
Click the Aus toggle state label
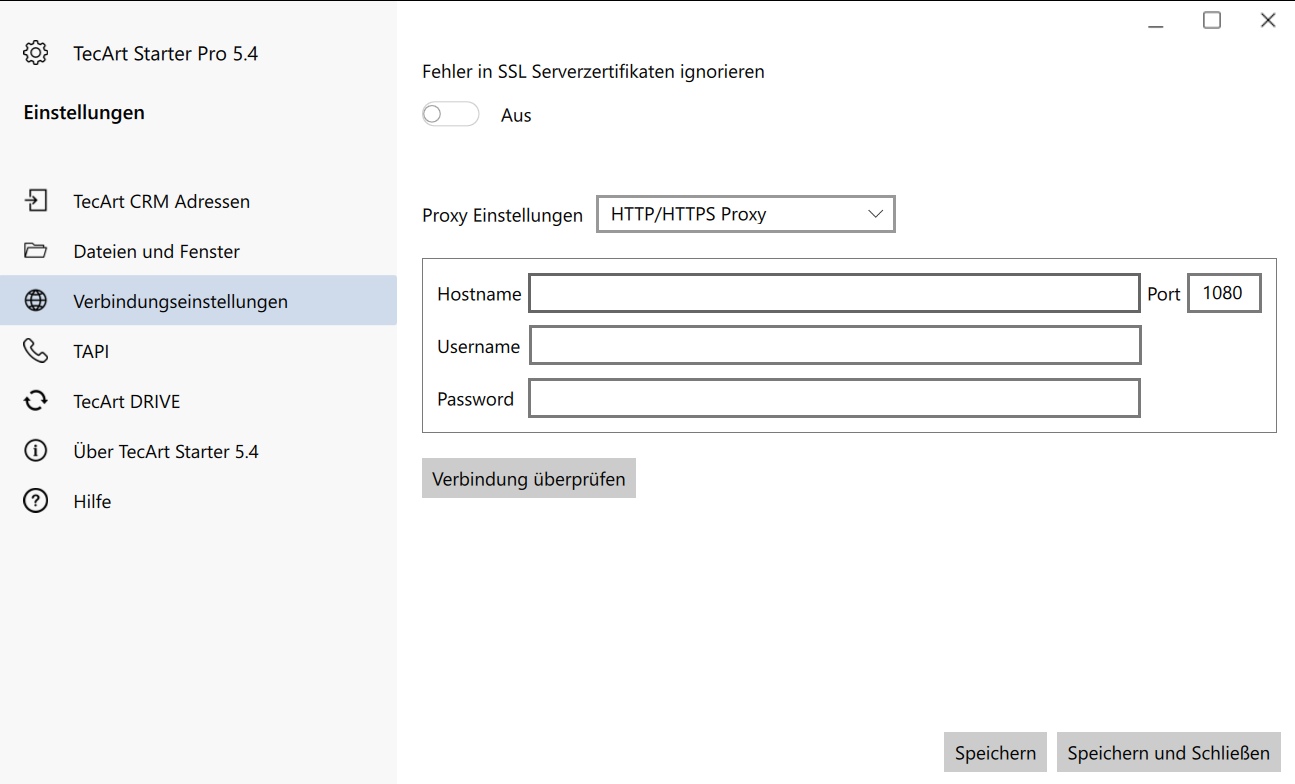coord(516,116)
